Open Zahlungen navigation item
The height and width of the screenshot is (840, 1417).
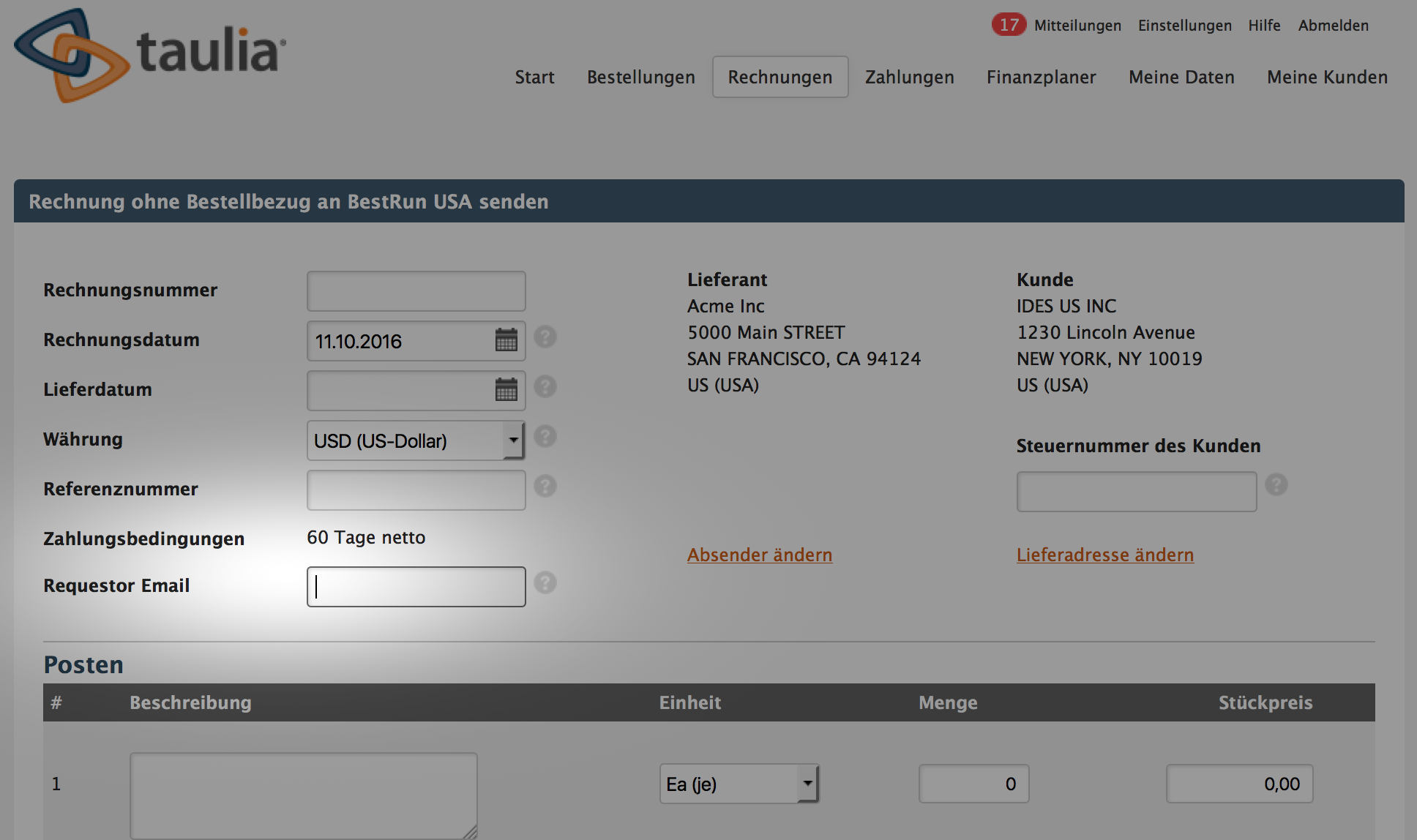pyautogui.click(x=910, y=77)
